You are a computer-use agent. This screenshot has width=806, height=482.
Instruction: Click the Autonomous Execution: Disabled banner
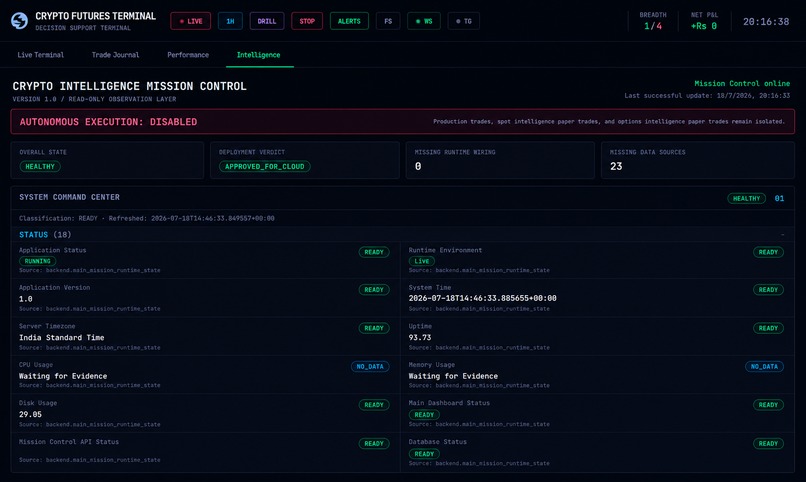[x=402, y=122]
